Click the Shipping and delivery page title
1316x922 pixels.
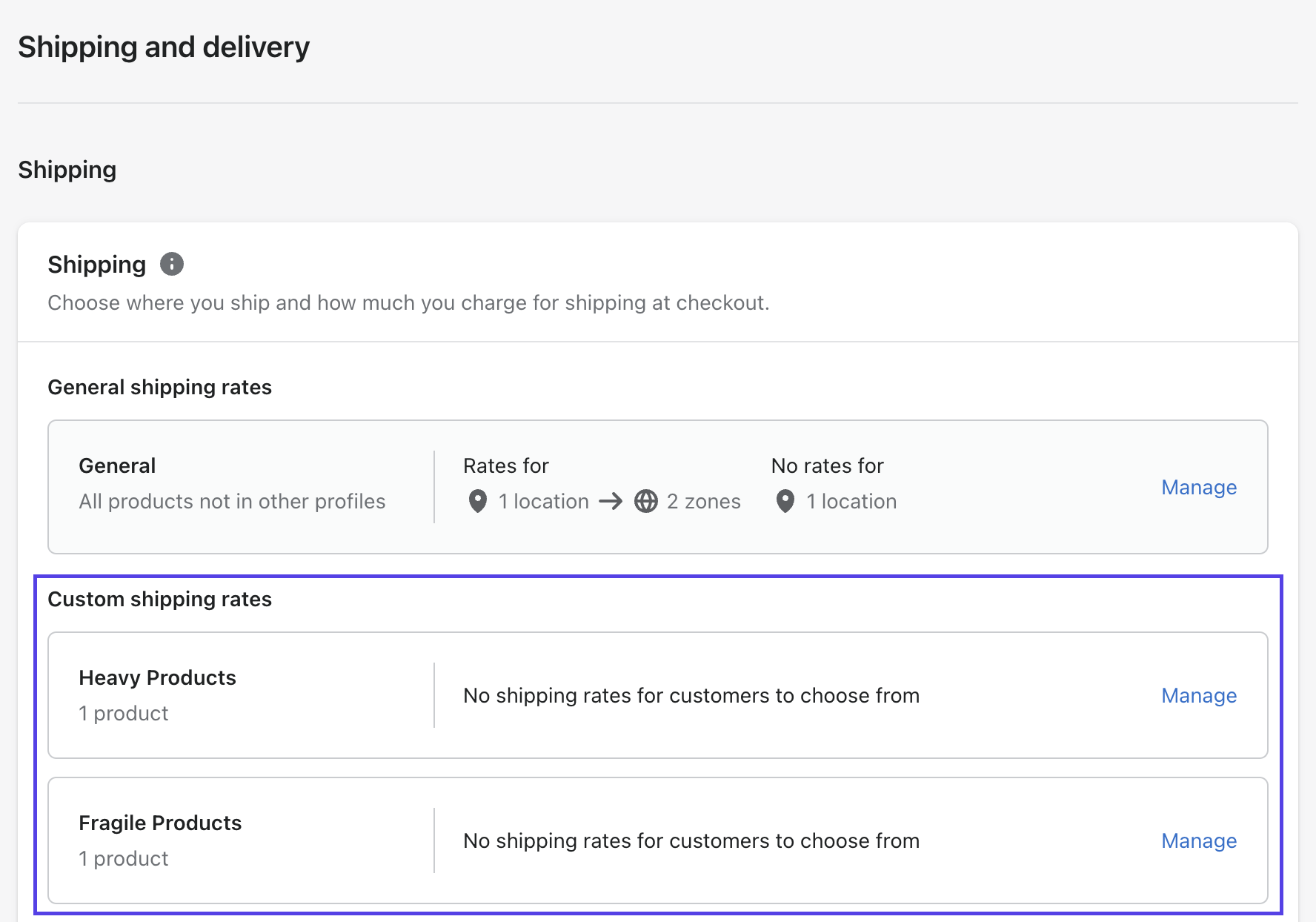pos(164,47)
